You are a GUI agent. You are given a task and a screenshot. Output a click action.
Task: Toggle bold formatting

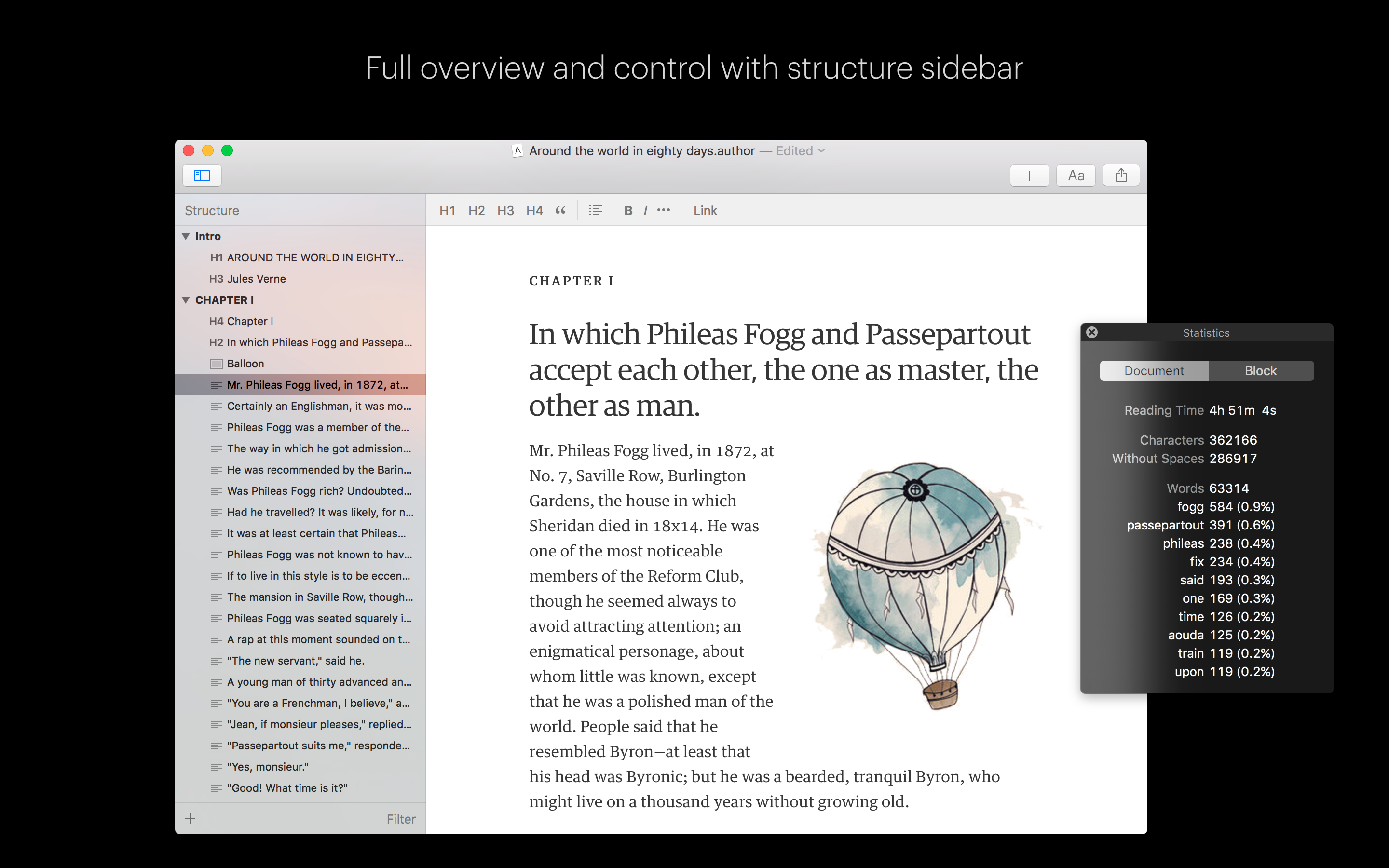pos(628,211)
